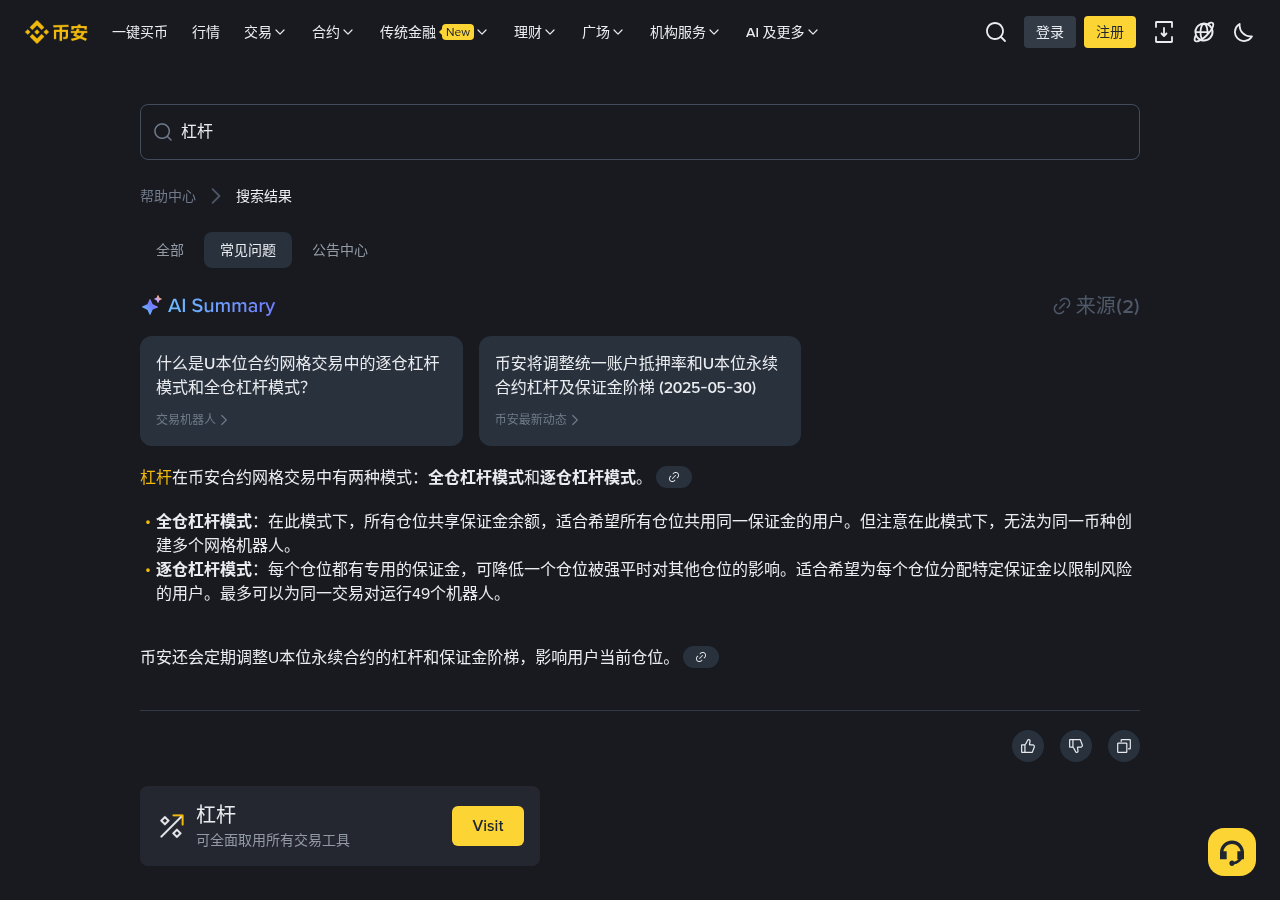Click highlighted 杠杆 keyword in summary
The height and width of the screenshot is (900, 1280).
(156, 478)
